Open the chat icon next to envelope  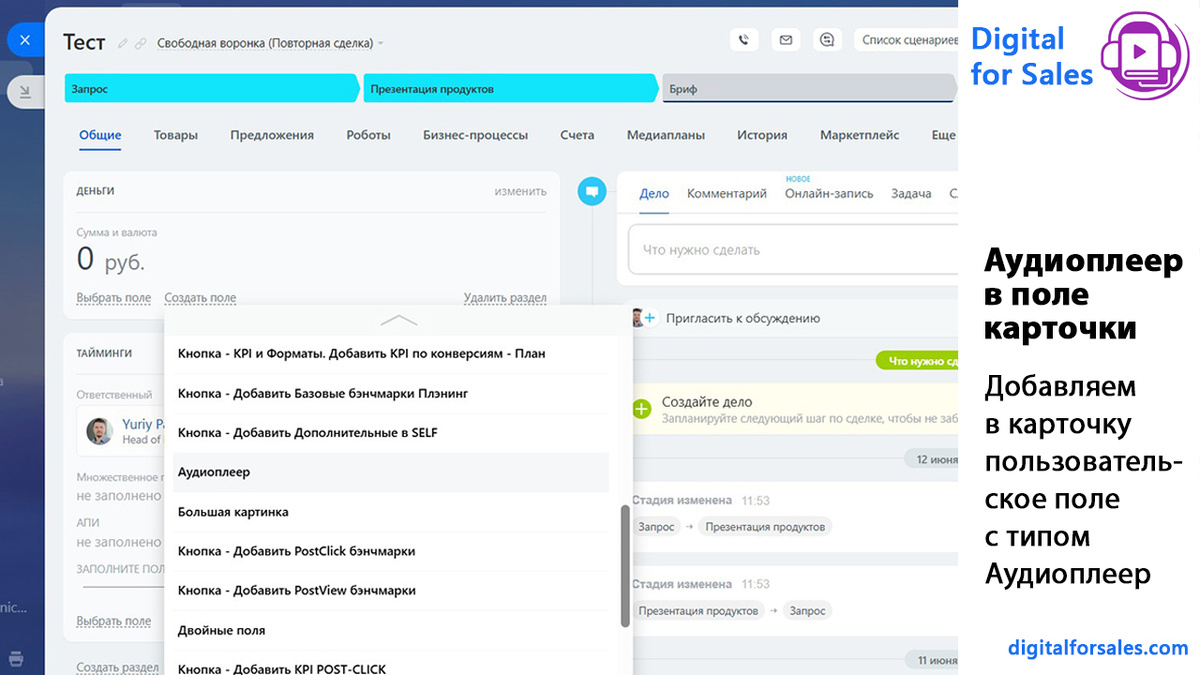tap(826, 40)
